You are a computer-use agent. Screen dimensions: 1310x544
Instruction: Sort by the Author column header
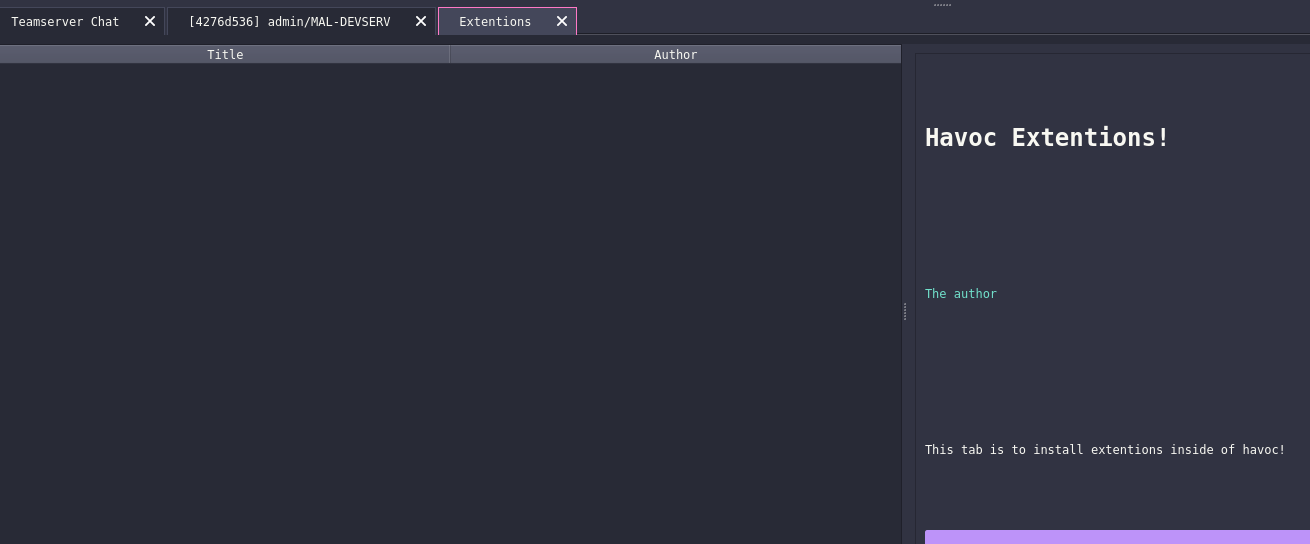click(676, 54)
